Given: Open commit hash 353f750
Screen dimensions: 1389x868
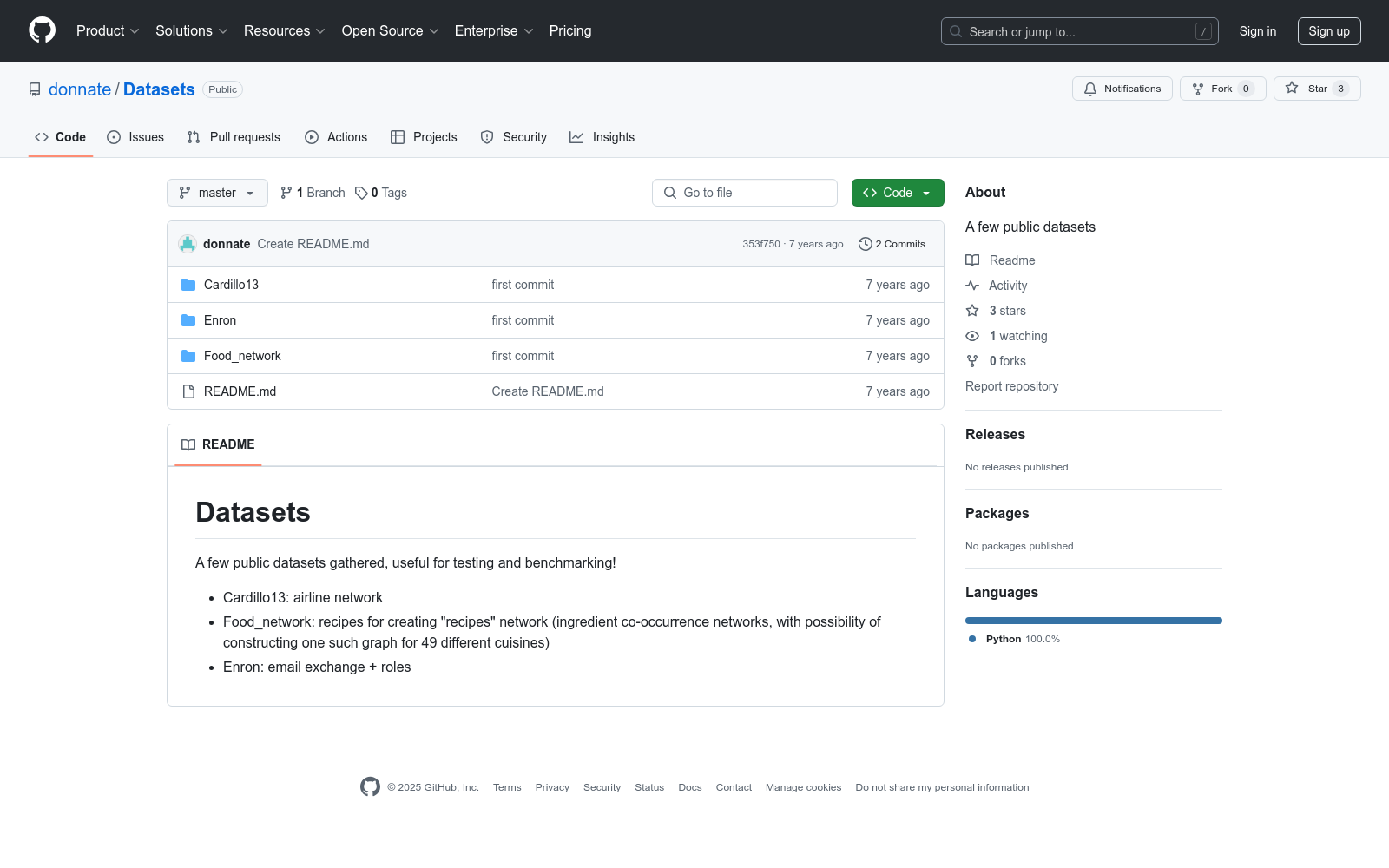Looking at the screenshot, I should click(761, 244).
